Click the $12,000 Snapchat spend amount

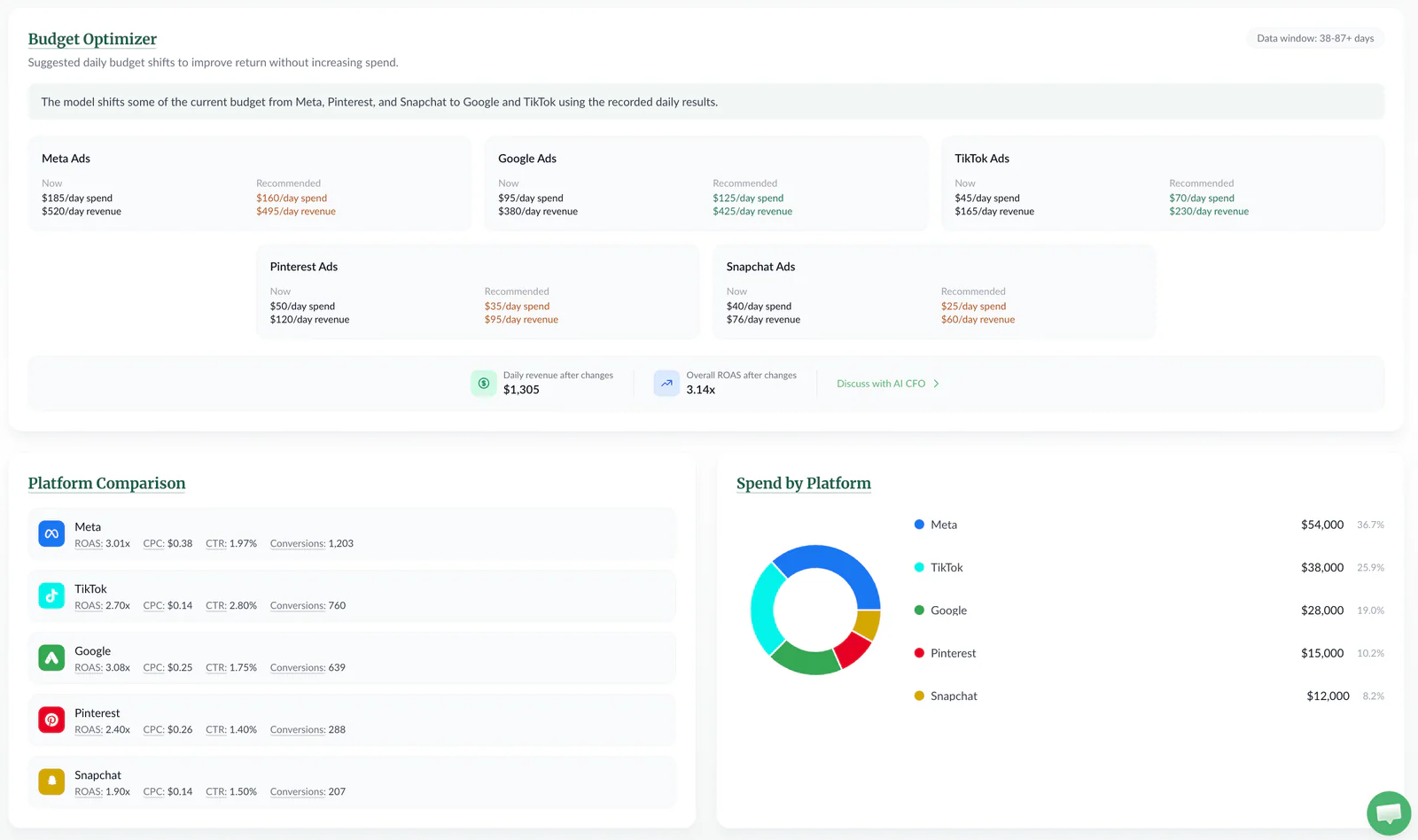(x=1328, y=696)
